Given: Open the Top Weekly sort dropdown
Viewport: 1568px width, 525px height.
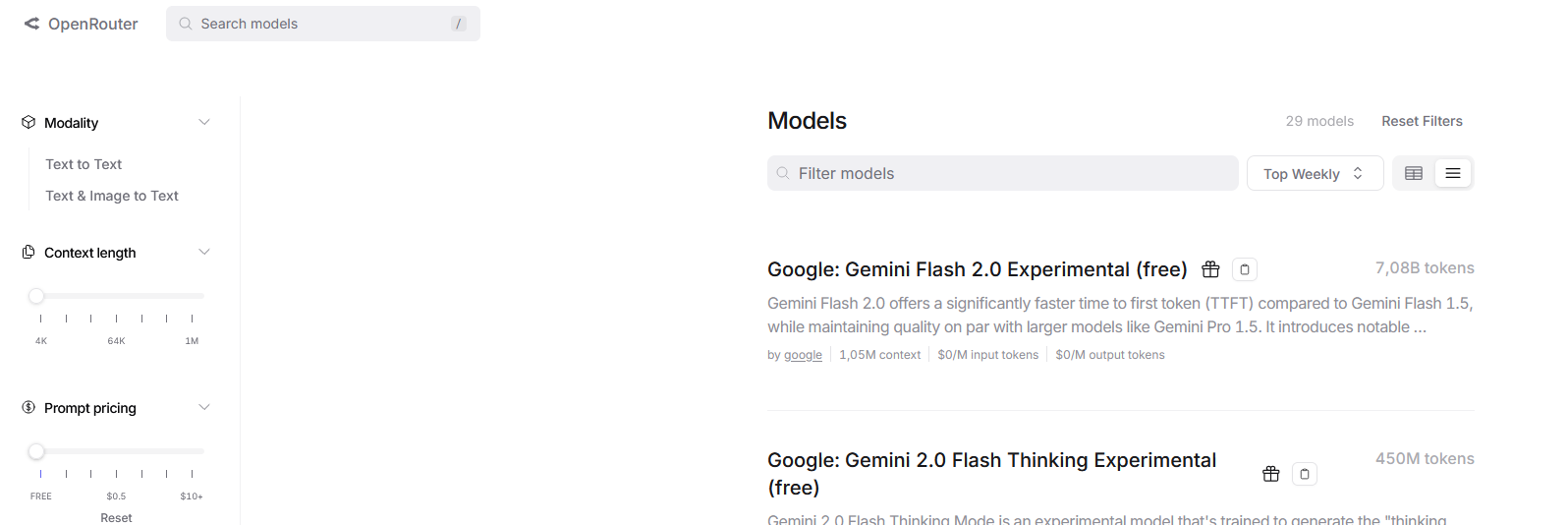Looking at the screenshot, I should (1315, 173).
